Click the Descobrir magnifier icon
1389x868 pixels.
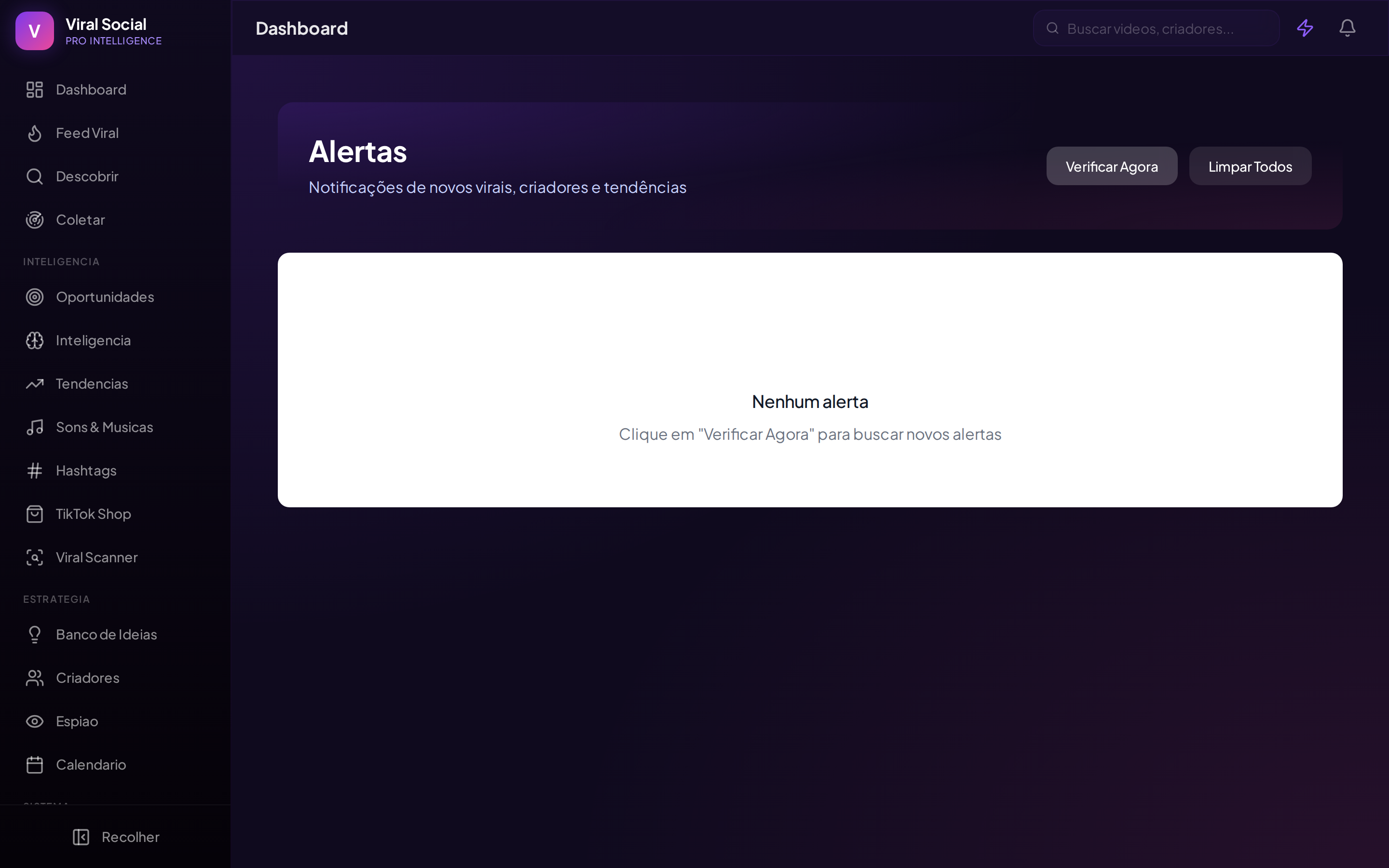pyautogui.click(x=34, y=176)
